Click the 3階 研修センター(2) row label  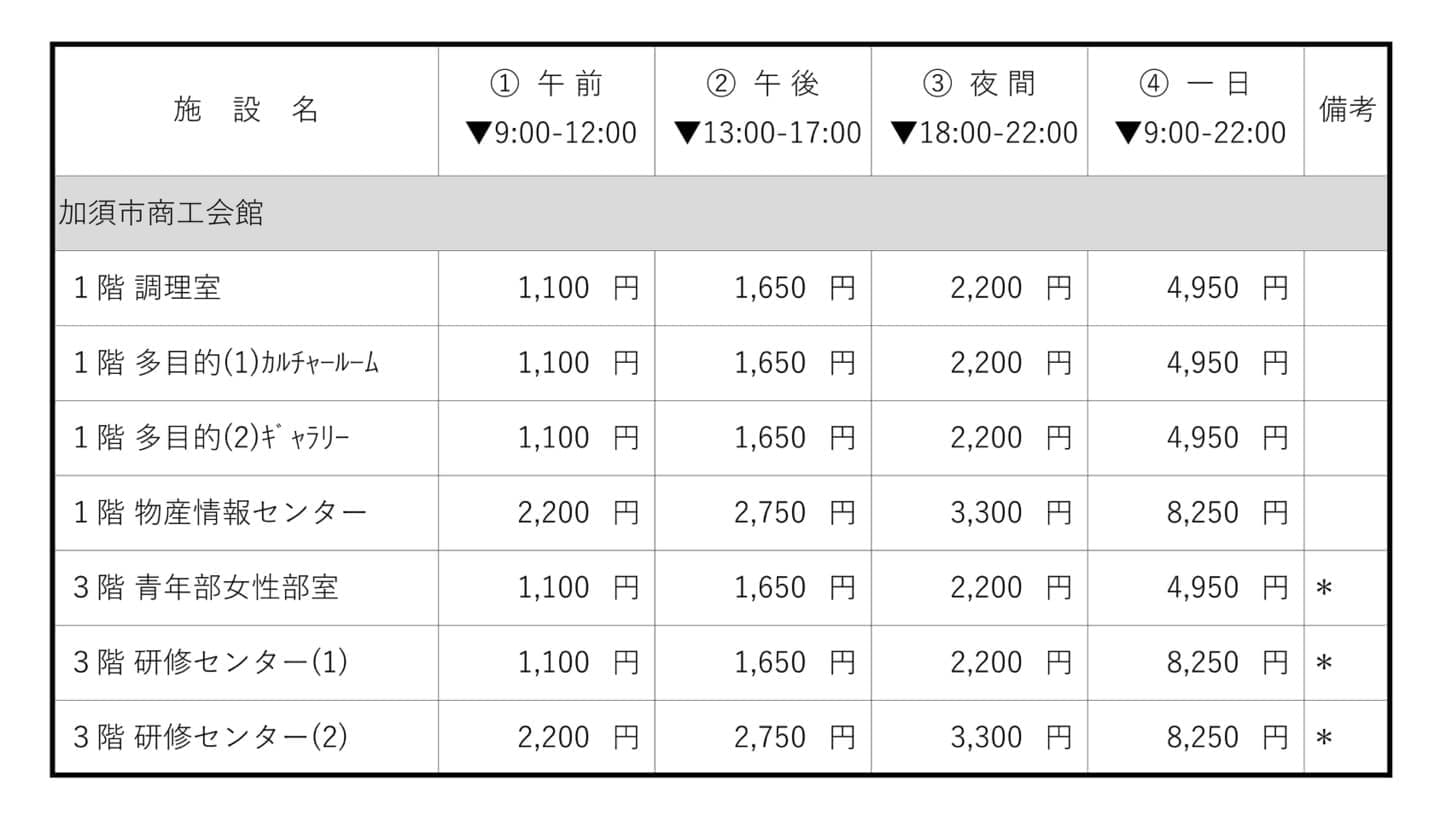click(210, 738)
